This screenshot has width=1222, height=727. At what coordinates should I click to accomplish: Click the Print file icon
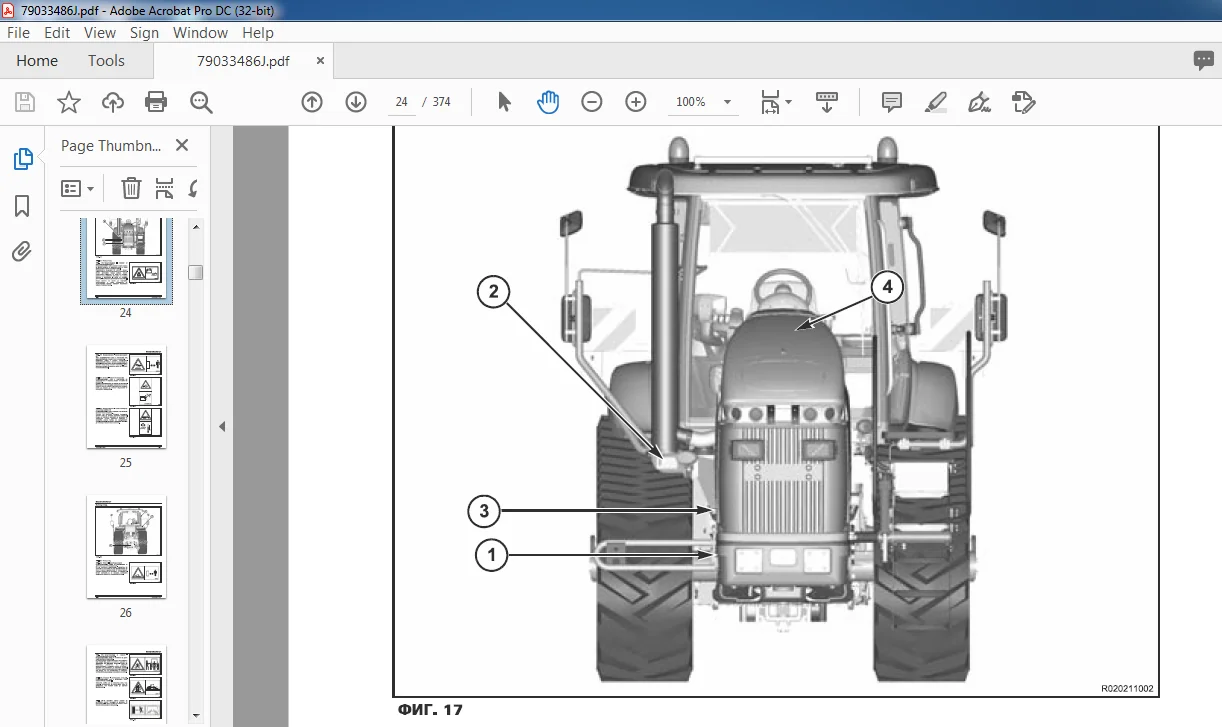point(156,102)
